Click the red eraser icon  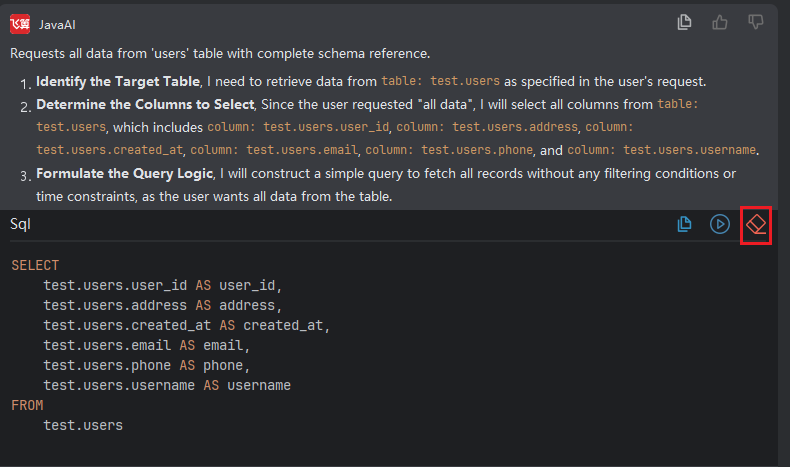(756, 224)
